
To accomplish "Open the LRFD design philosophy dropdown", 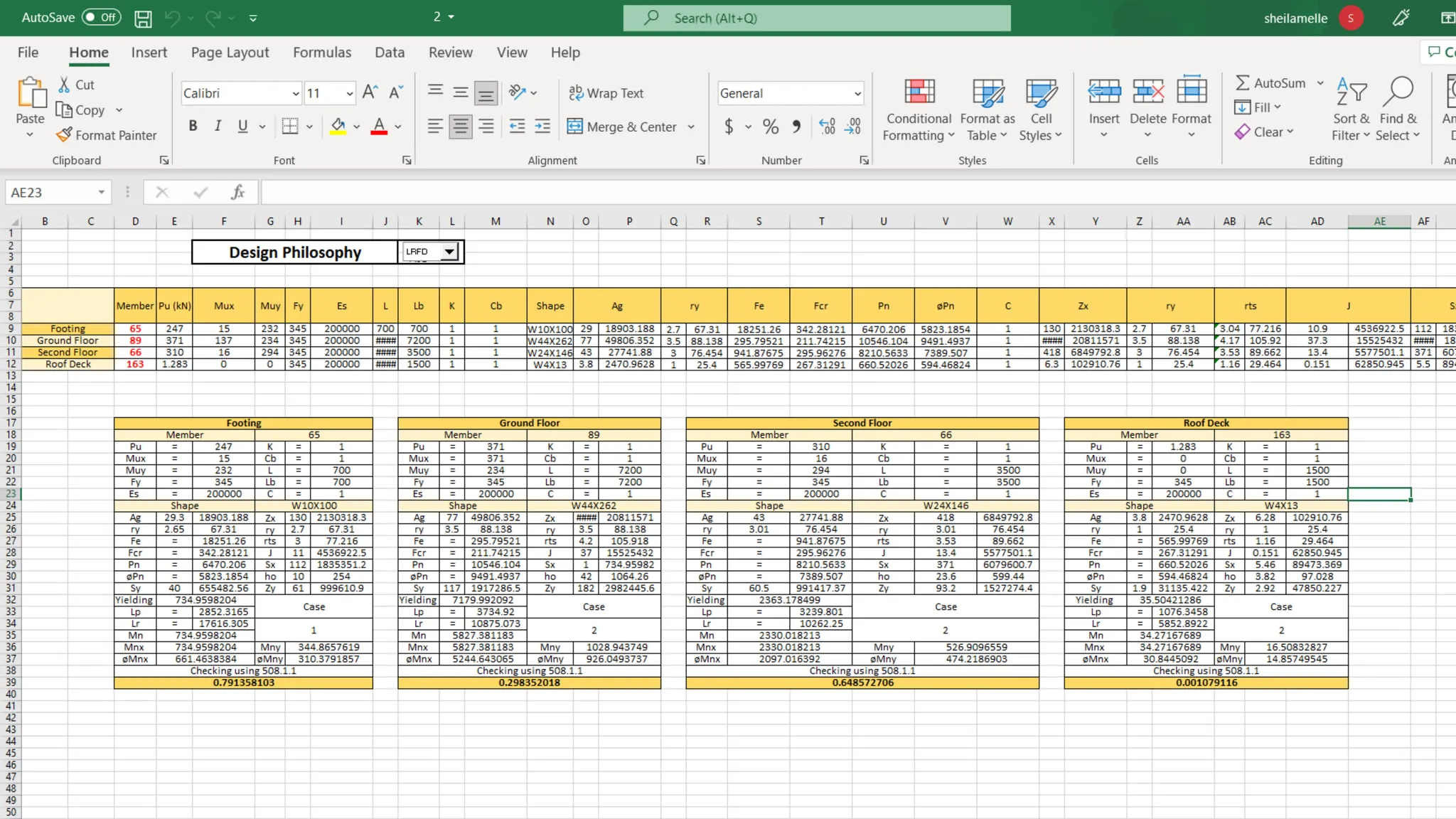I will click(449, 252).
